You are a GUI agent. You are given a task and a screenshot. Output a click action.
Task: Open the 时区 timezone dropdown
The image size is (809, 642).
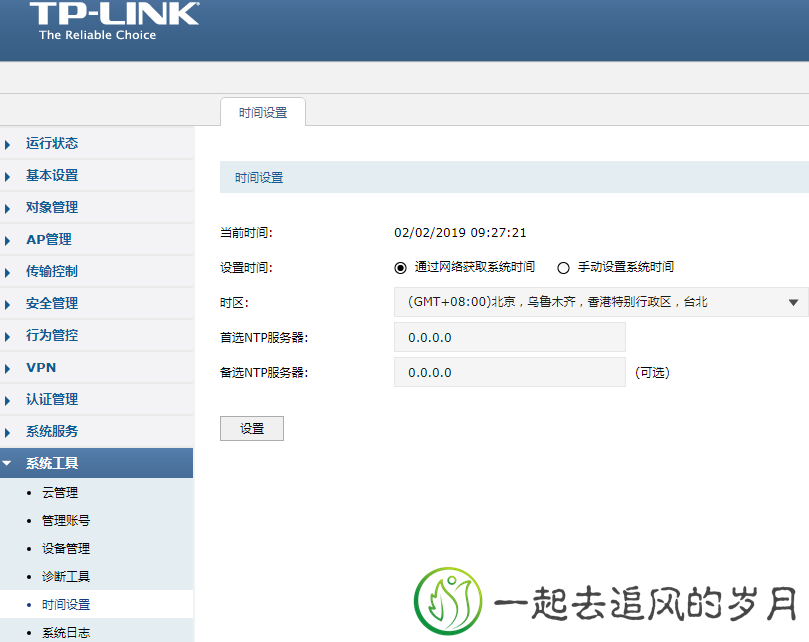[600, 302]
